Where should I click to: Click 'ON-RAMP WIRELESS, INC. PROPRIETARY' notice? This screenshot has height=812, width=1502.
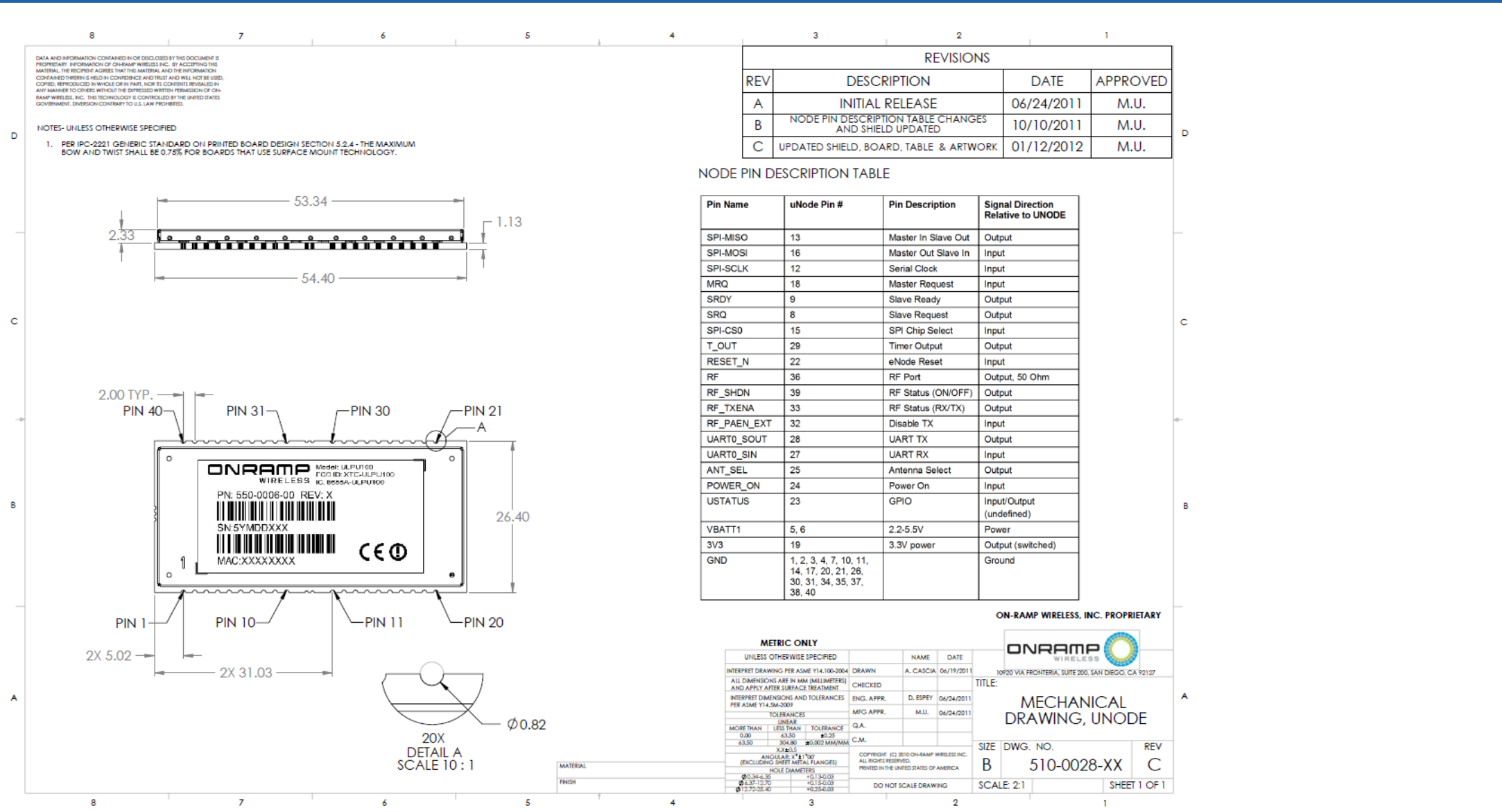(x=1078, y=615)
